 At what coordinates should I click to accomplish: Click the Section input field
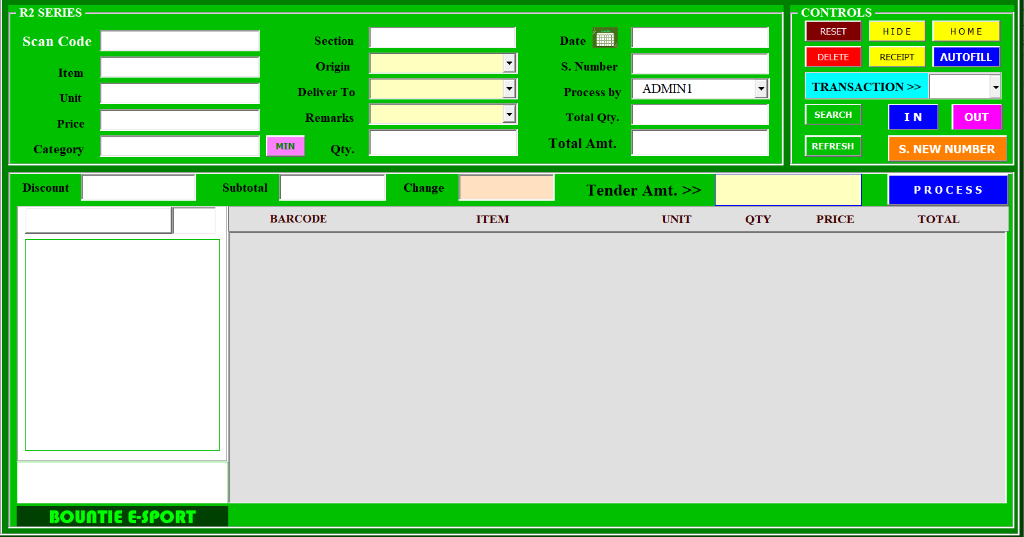[443, 37]
